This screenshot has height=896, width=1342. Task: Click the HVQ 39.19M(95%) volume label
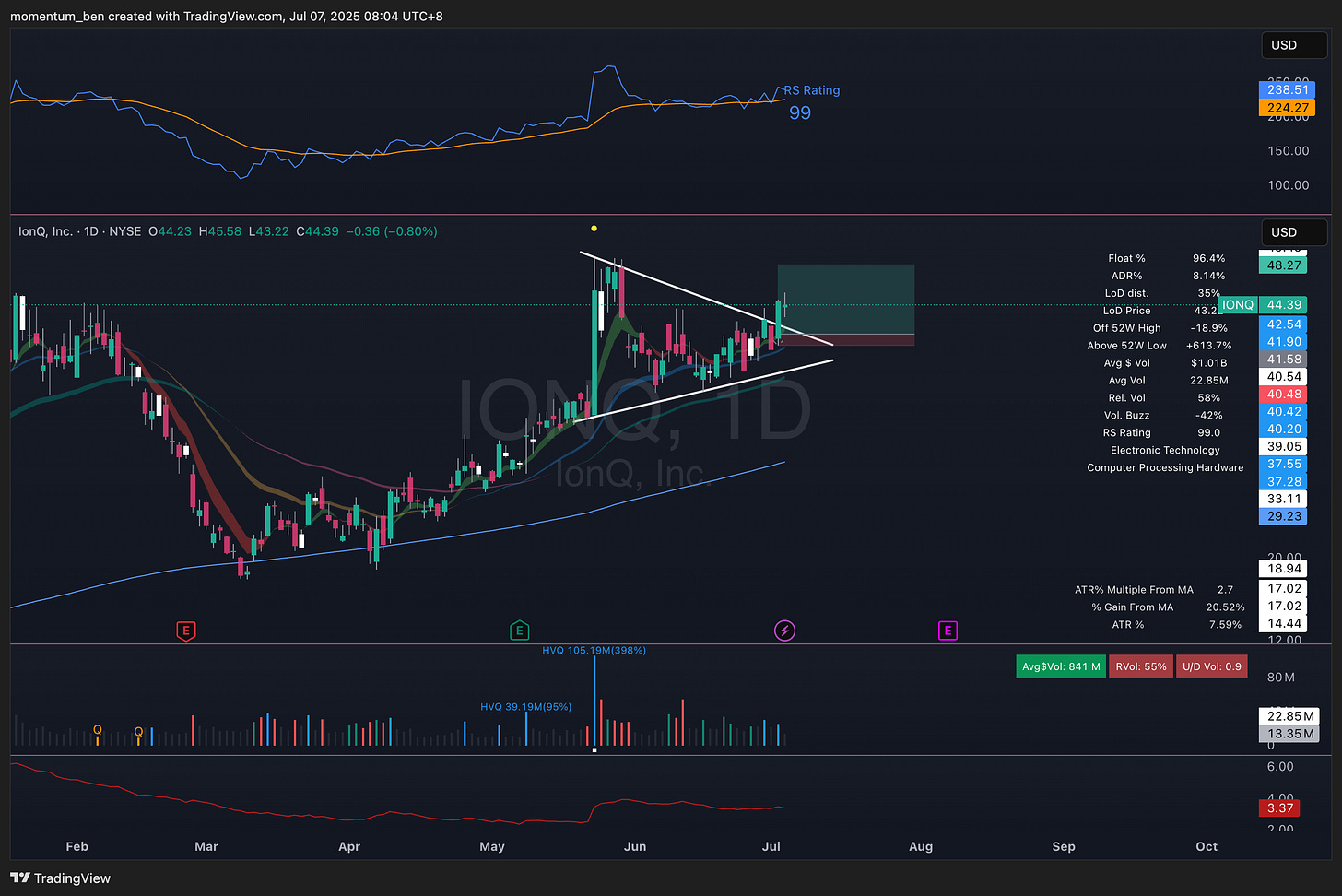point(525,707)
